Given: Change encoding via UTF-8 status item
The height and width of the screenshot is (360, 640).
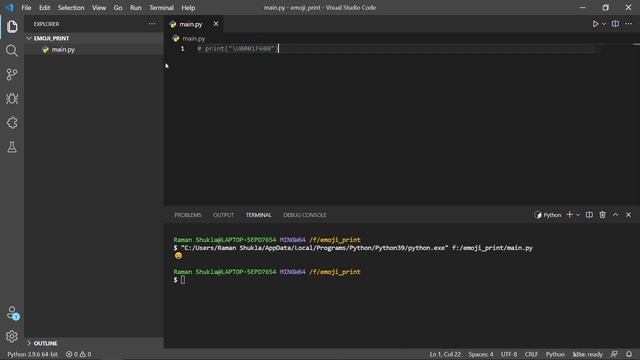Looking at the screenshot, I should tap(509, 354).
